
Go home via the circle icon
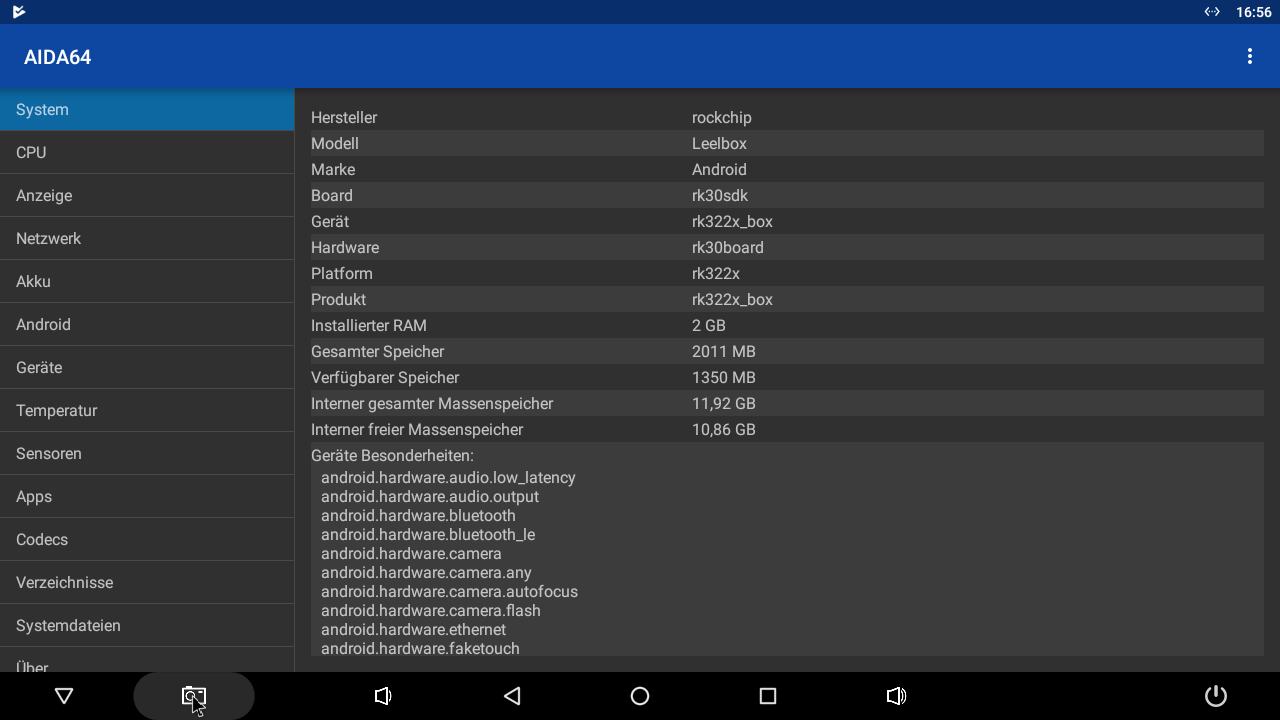(x=640, y=696)
